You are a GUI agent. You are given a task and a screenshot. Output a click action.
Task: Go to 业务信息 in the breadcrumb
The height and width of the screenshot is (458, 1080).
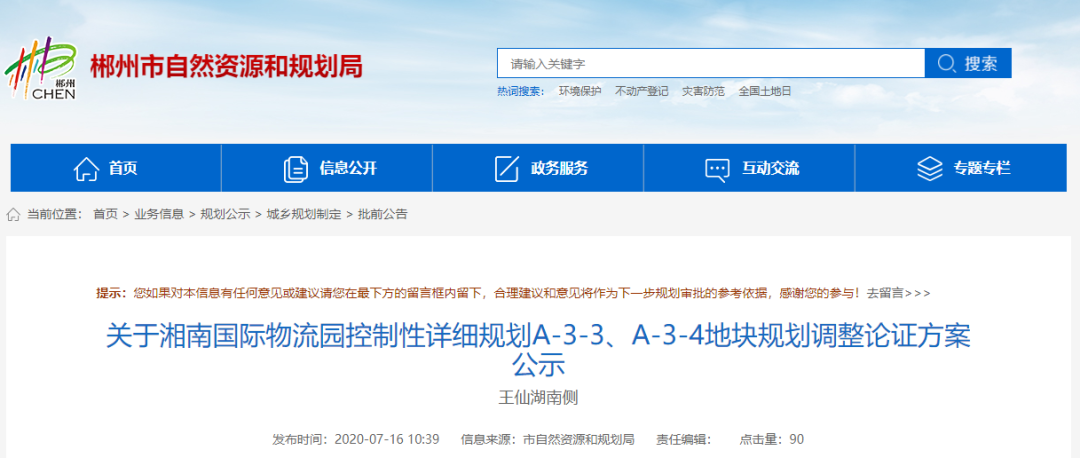tap(159, 214)
